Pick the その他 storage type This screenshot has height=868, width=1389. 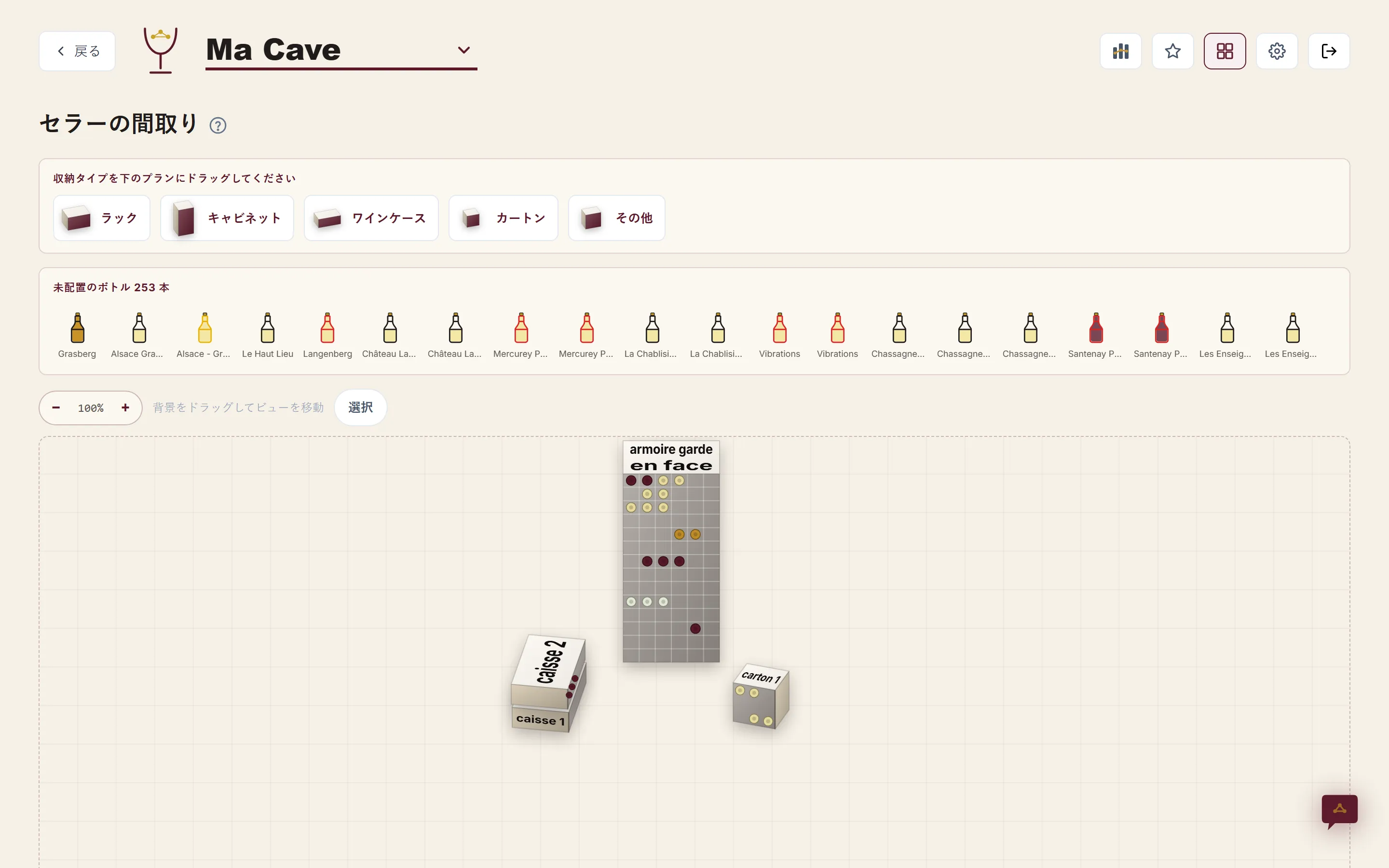(616, 218)
